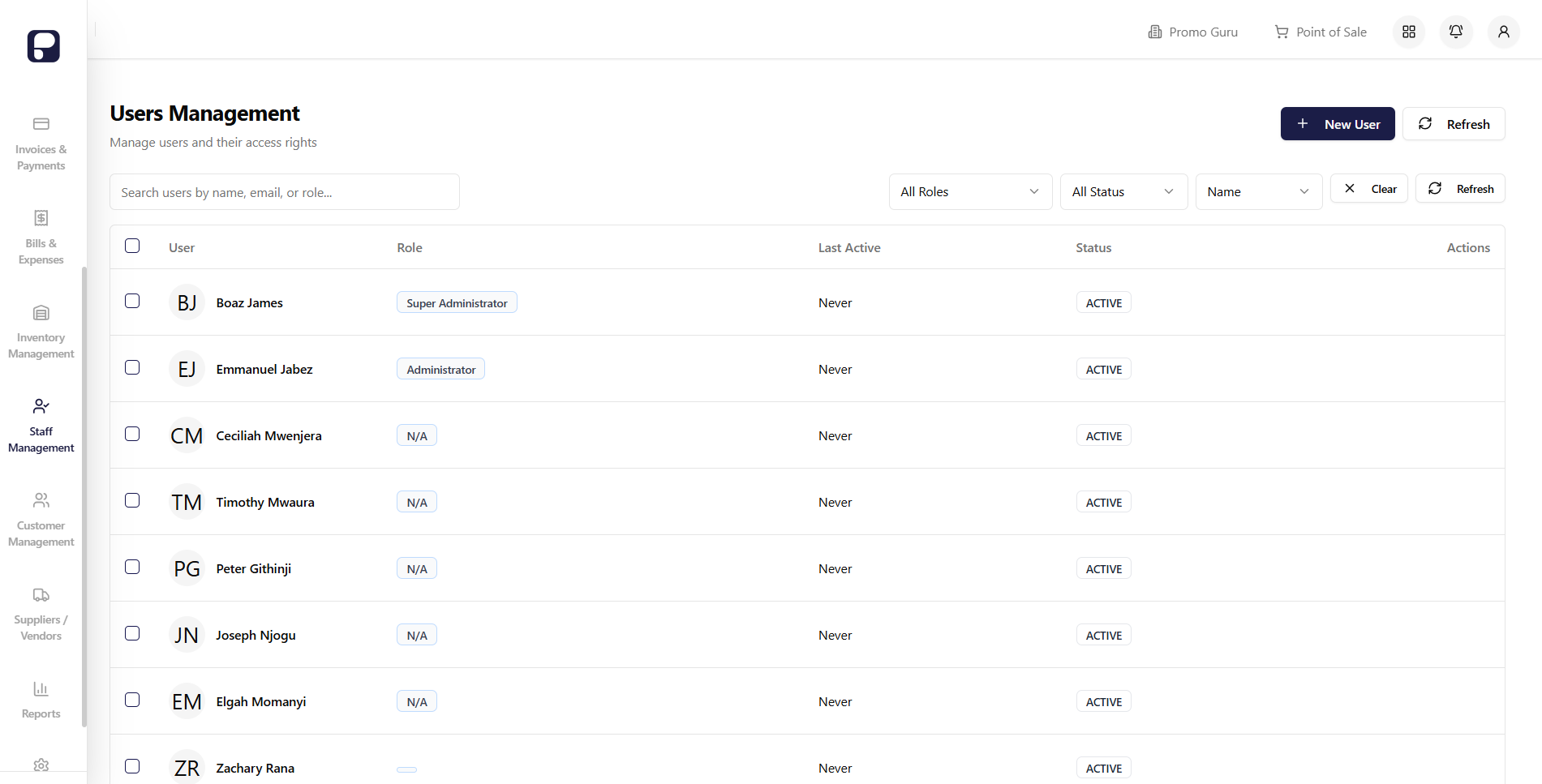Open Inventory Management from sidebar
This screenshot has width=1542, height=784.
pos(41,332)
